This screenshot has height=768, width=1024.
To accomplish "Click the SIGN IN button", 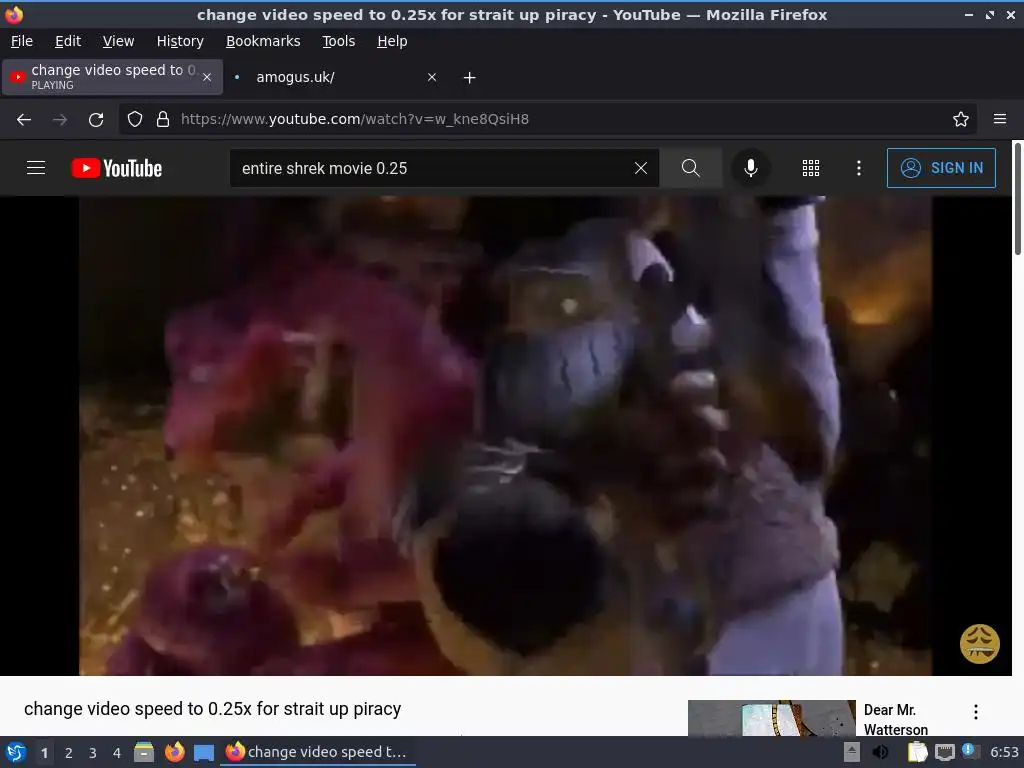I will pyautogui.click(x=941, y=168).
